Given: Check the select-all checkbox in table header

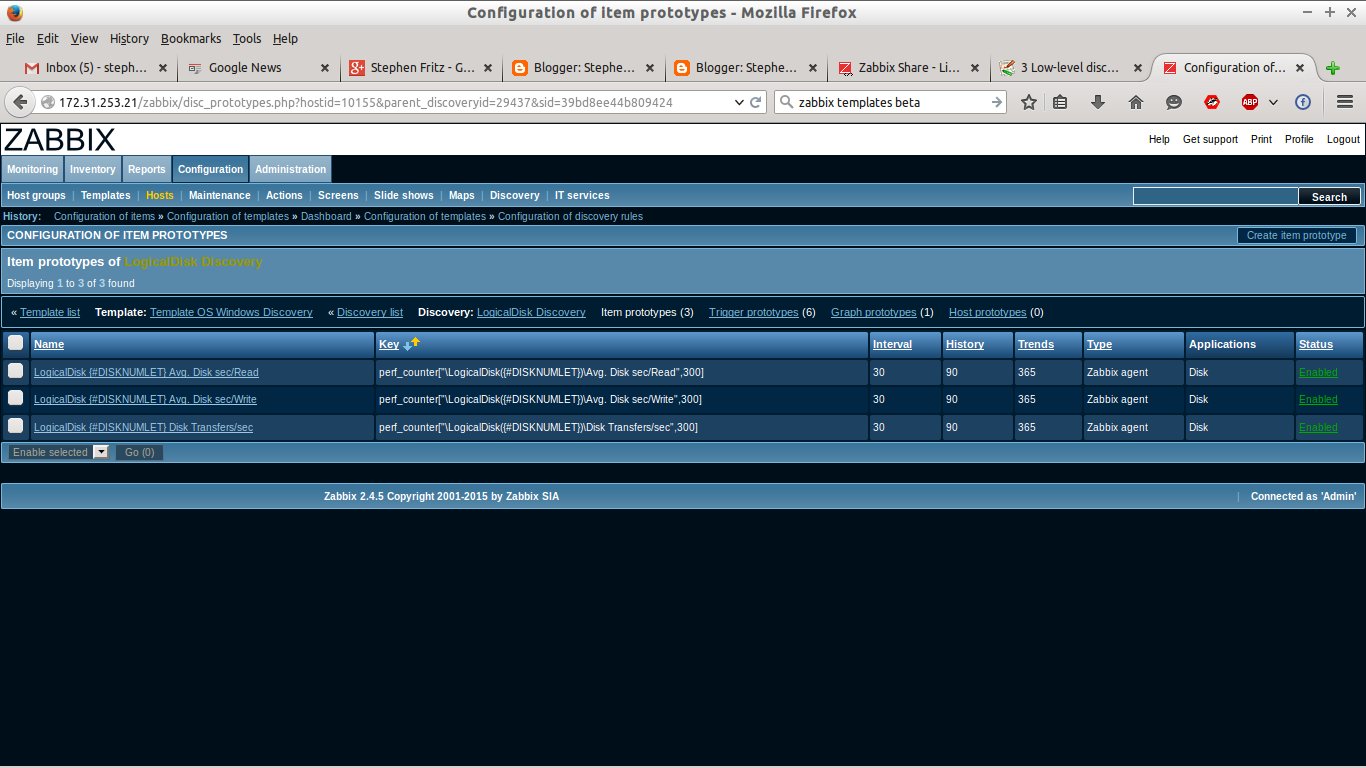Looking at the screenshot, I should (15, 344).
